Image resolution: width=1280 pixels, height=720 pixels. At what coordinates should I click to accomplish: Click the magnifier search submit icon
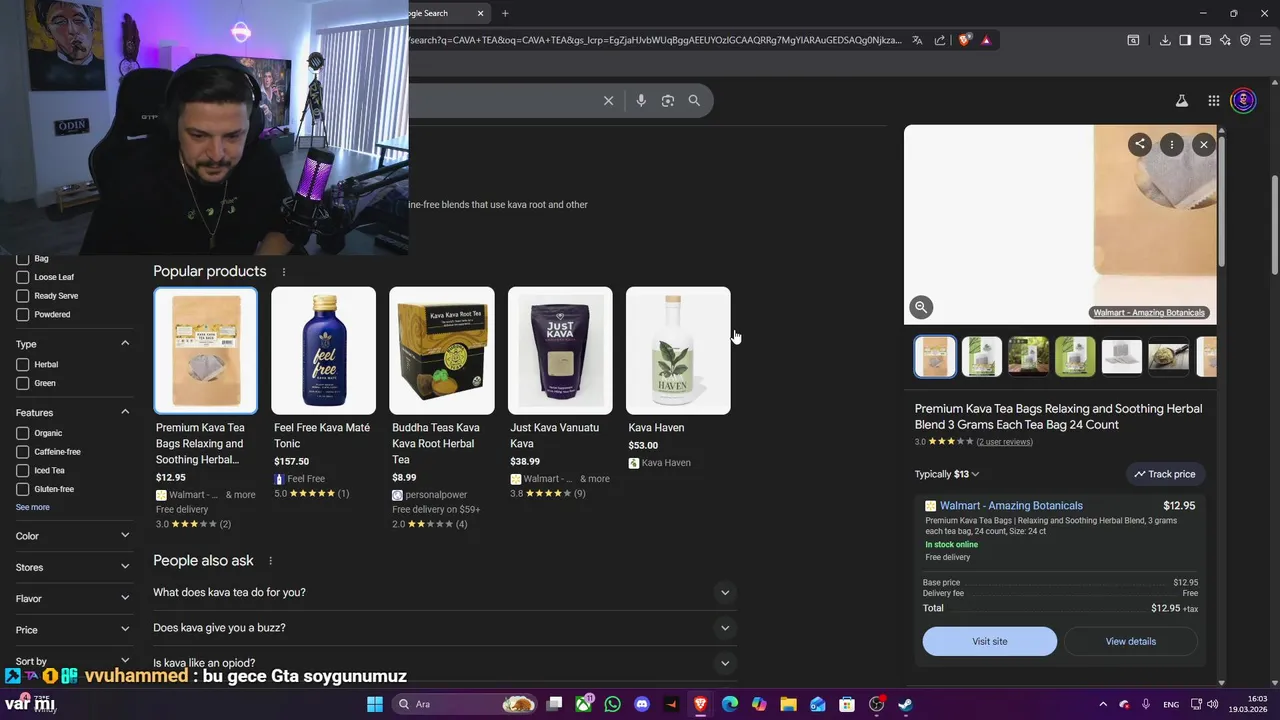pos(694,101)
